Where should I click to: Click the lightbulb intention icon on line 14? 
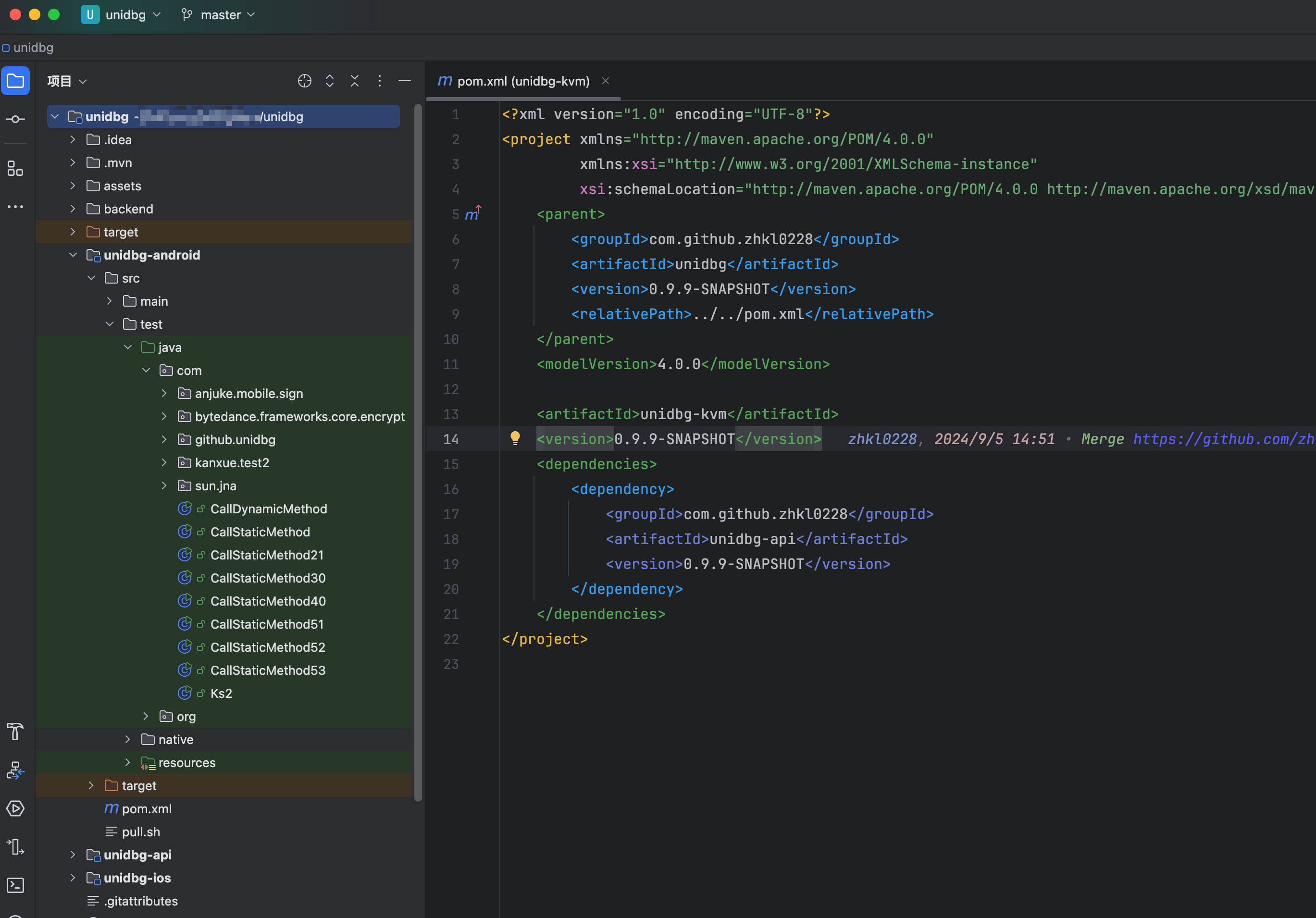coord(515,438)
